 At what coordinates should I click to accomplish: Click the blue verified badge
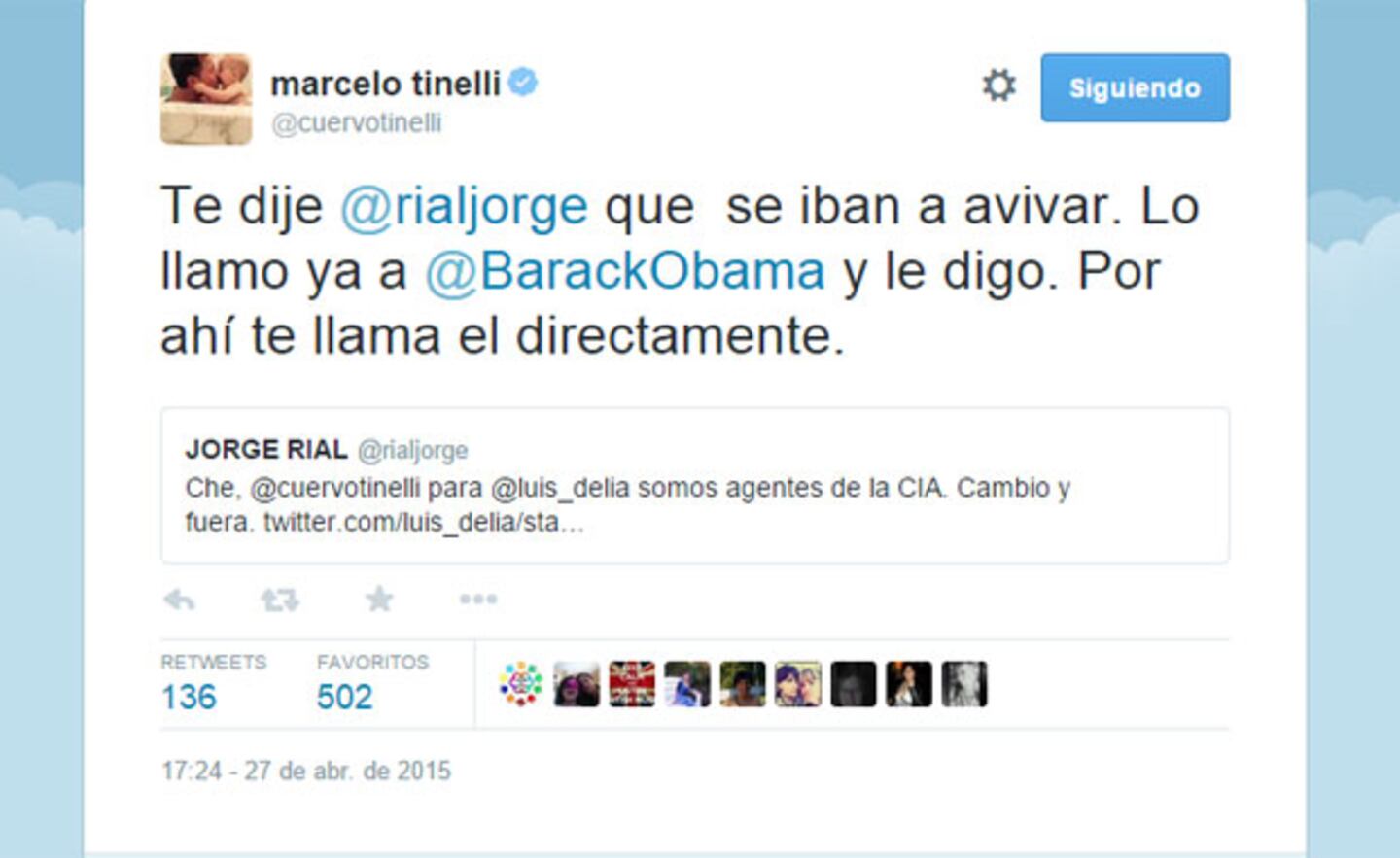523,83
